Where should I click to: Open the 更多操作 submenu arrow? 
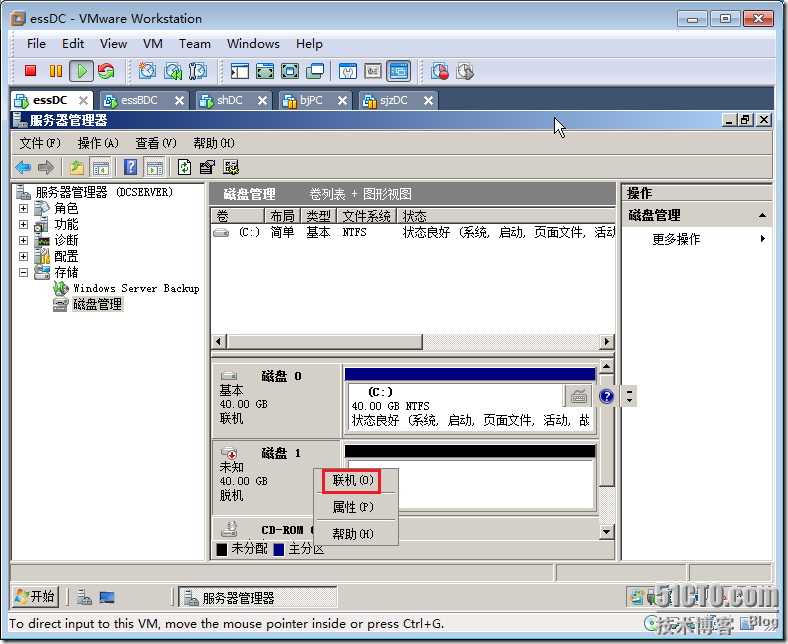[763, 238]
